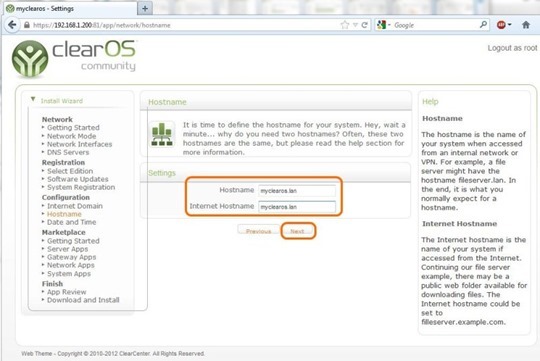
Task: Click the ClearOS community logo
Action: tap(74, 58)
